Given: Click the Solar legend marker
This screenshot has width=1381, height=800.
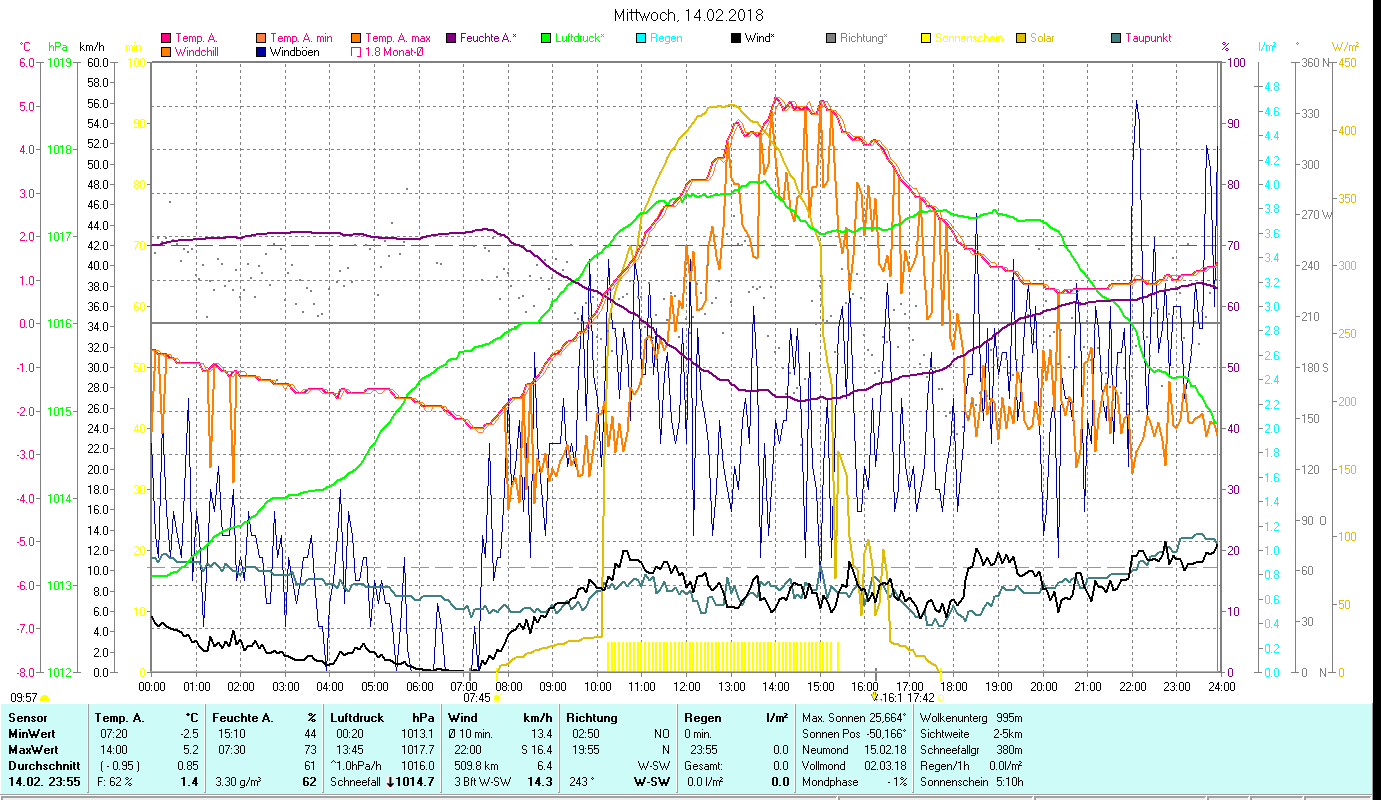Looking at the screenshot, I should [x=1021, y=38].
